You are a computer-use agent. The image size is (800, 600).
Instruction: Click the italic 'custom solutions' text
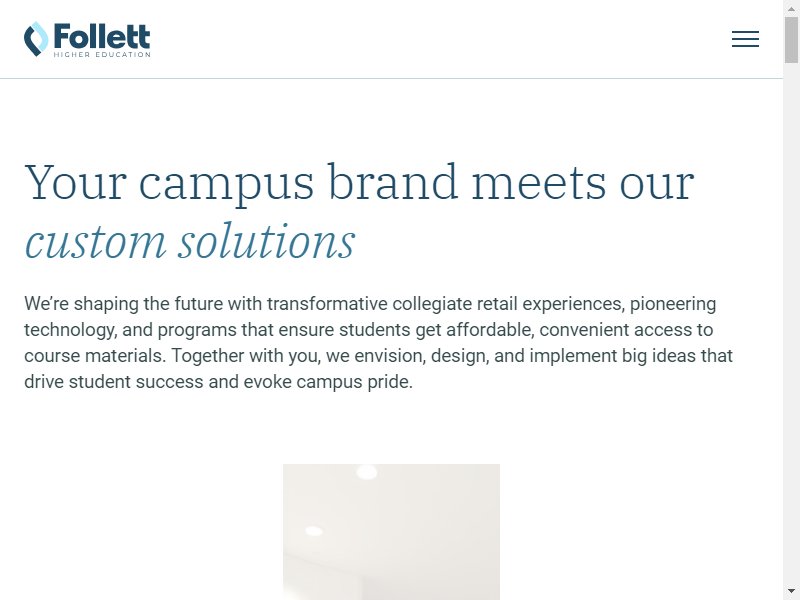tap(189, 241)
